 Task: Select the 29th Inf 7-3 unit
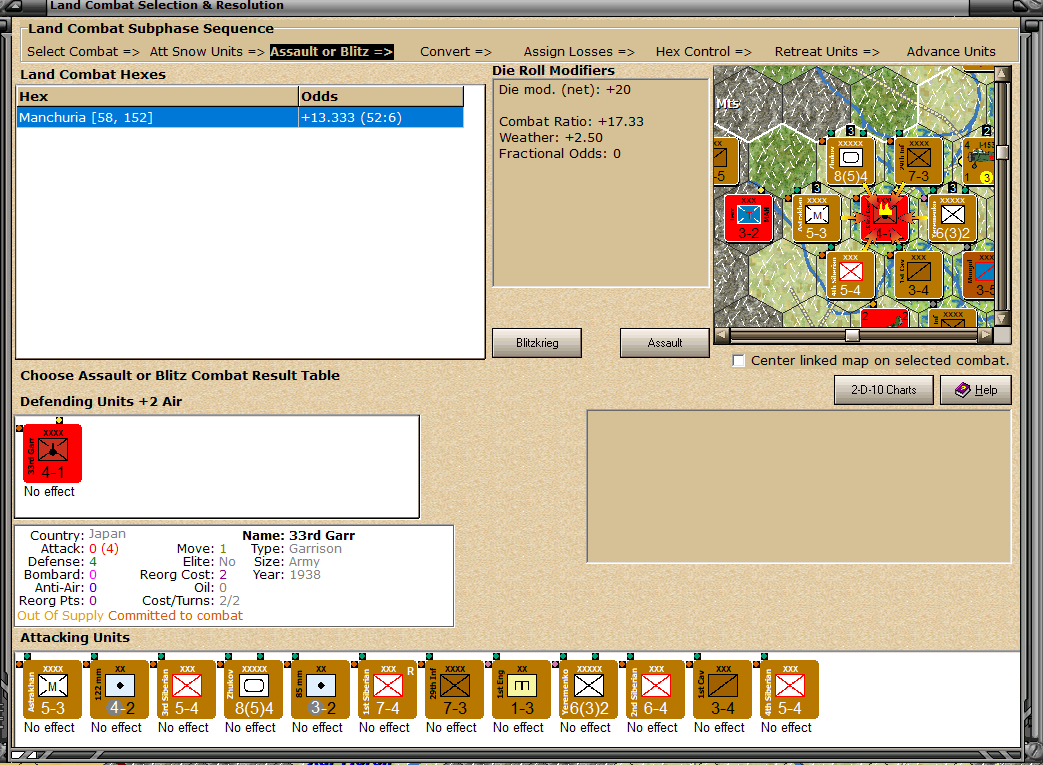(454, 689)
